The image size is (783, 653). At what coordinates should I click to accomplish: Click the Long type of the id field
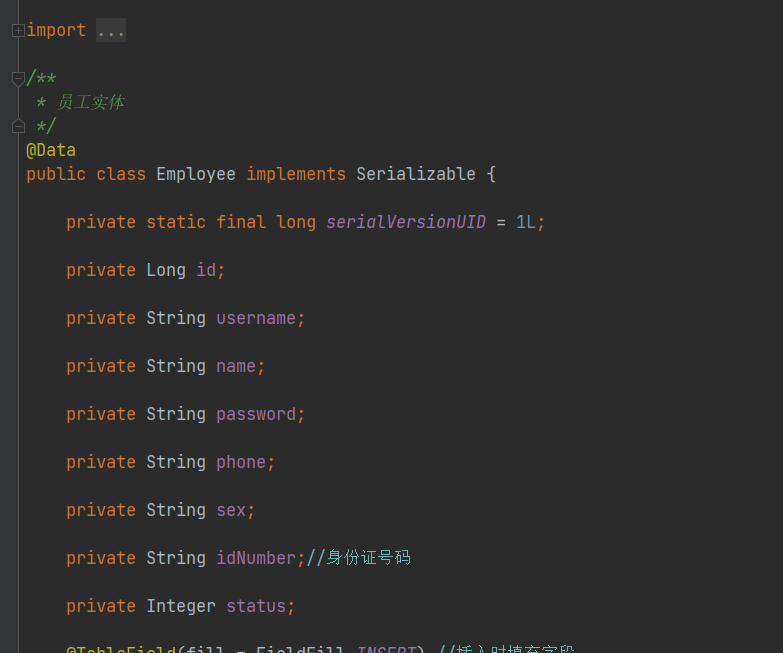[x=166, y=270]
